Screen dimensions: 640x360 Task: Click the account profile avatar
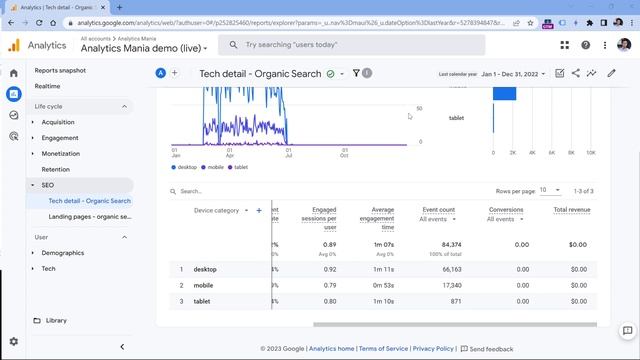click(624, 45)
